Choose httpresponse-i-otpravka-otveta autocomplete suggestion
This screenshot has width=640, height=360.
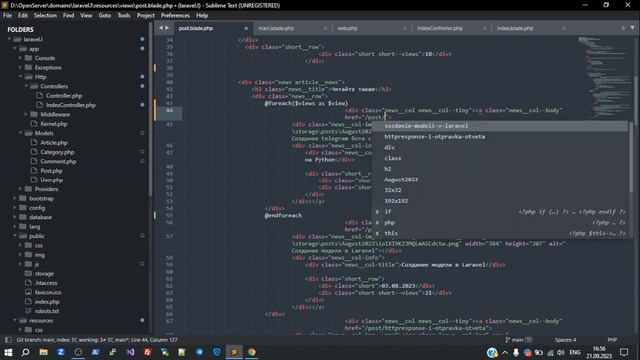coord(500,136)
